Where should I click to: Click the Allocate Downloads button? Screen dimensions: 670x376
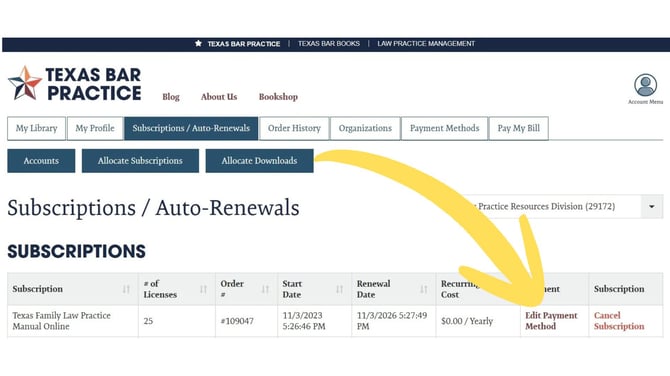[x=259, y=161]
